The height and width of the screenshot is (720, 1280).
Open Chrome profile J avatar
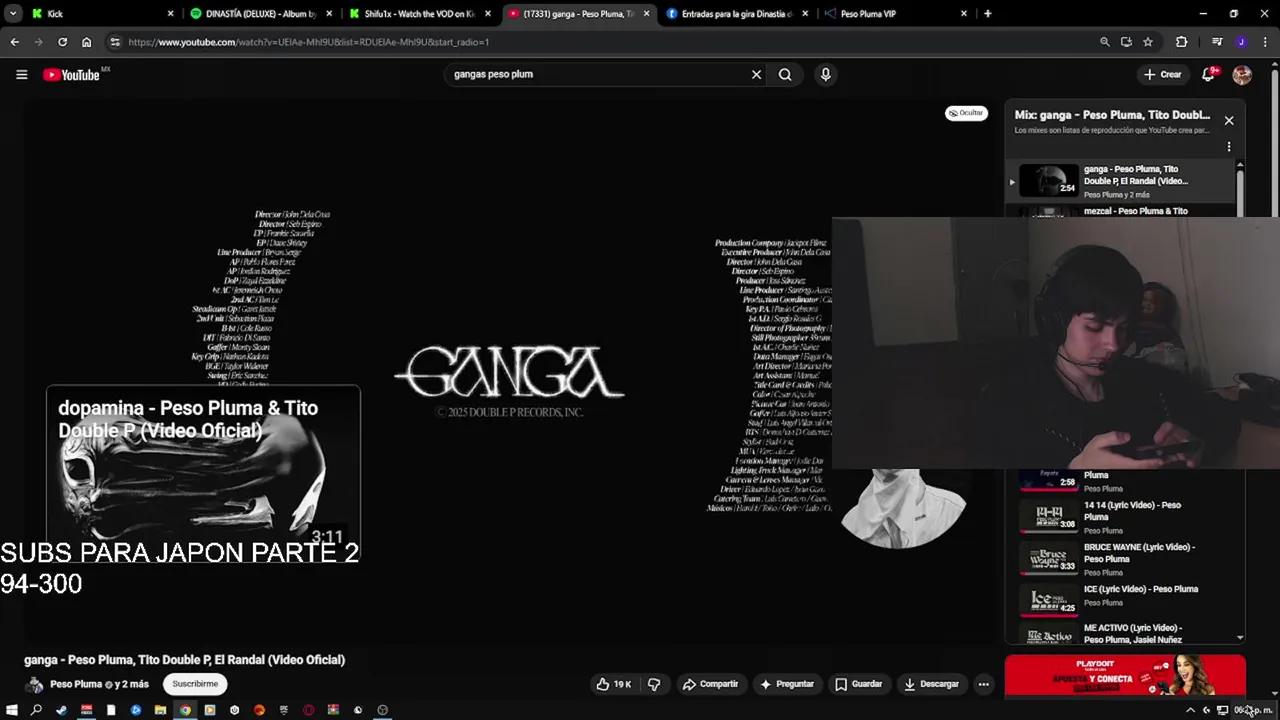click(1241, 42)
